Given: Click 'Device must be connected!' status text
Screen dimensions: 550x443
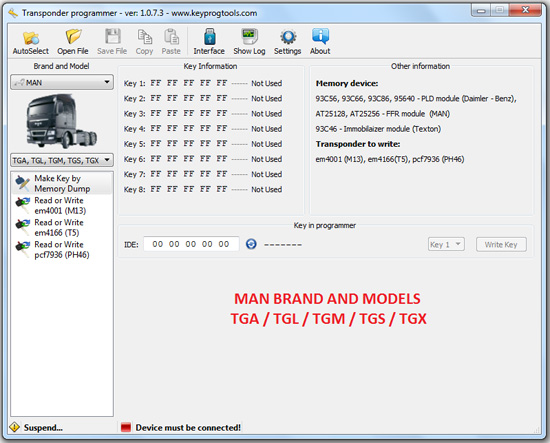Looking at the screenshot, I should click(188, 428).
